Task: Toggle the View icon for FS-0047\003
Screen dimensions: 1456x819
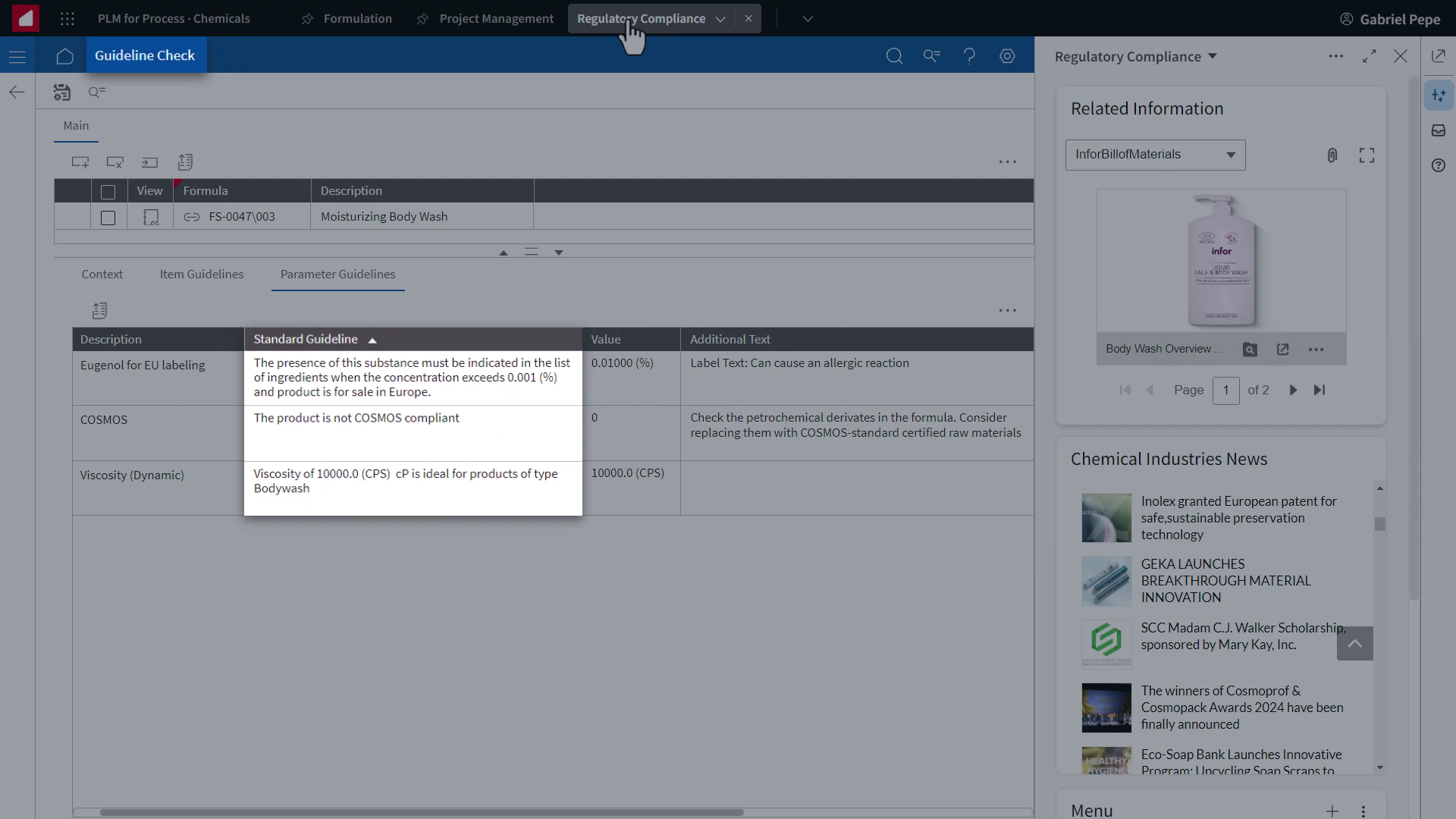Action: tap(150, 217)
